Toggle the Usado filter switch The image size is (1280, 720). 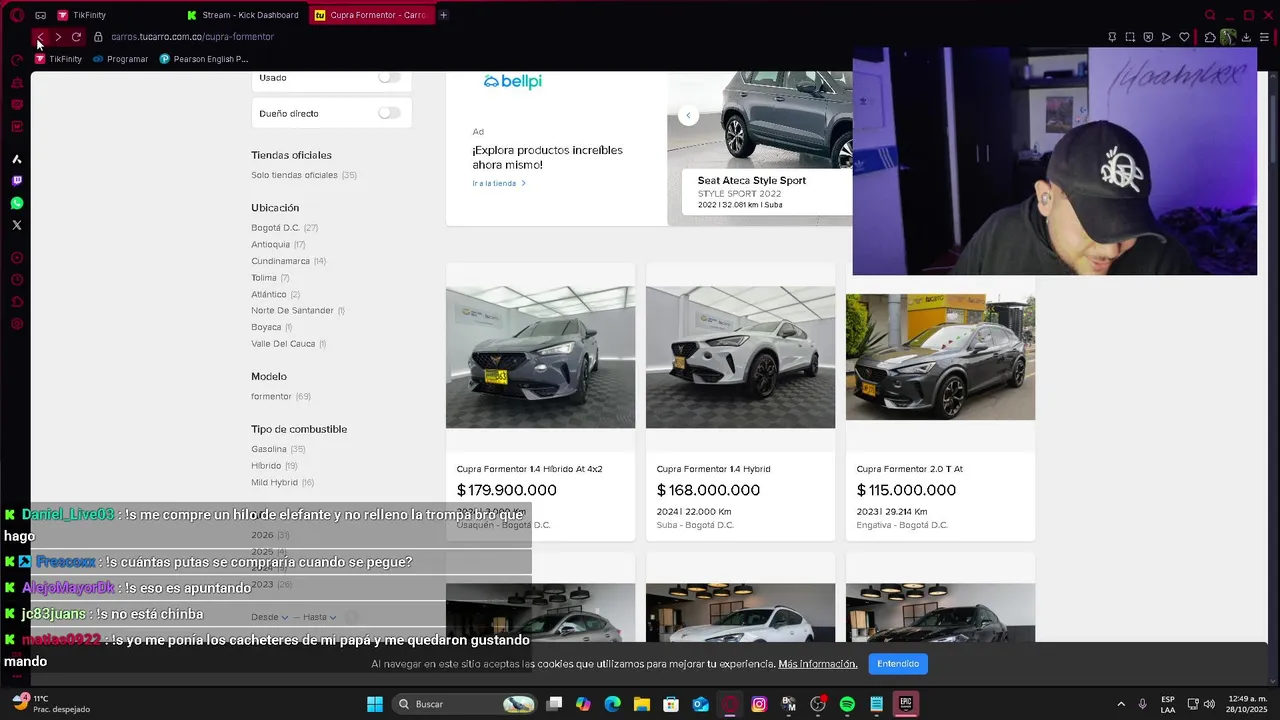[x=389, y=77]
